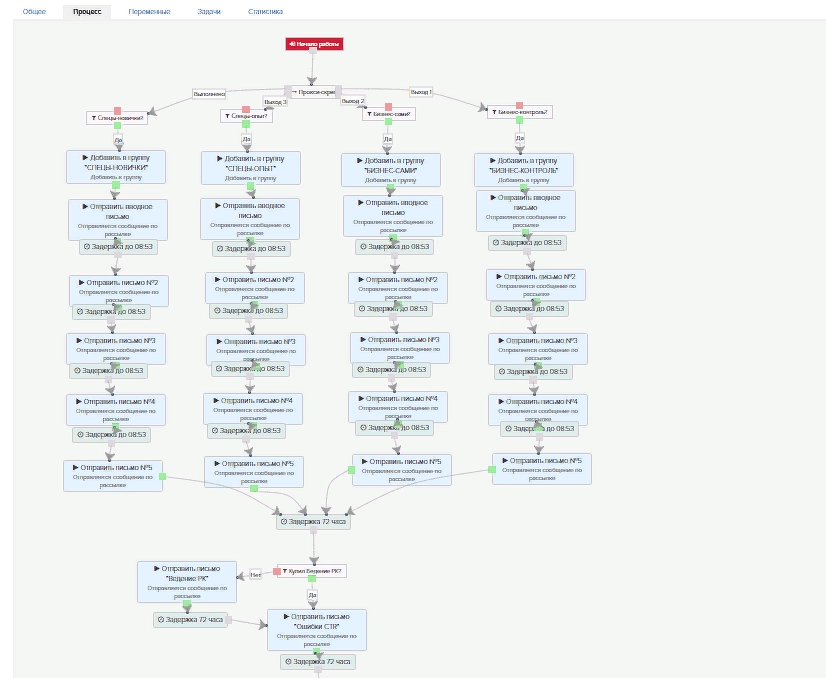Select the Купил Введение РК? condition block
This screenshot has width=826, height=678.
pyautogui.click(x=313, y=571)
